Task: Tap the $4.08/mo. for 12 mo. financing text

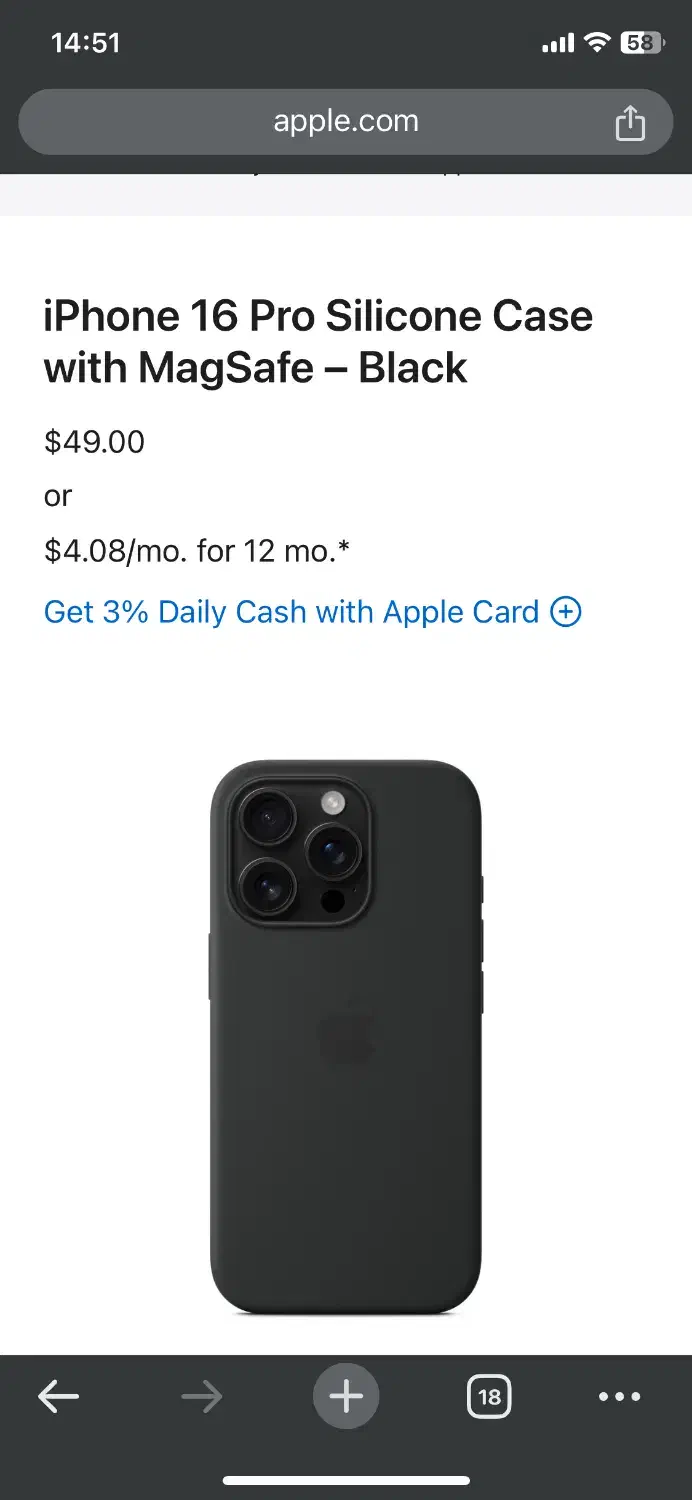Action: click(197, 550)
